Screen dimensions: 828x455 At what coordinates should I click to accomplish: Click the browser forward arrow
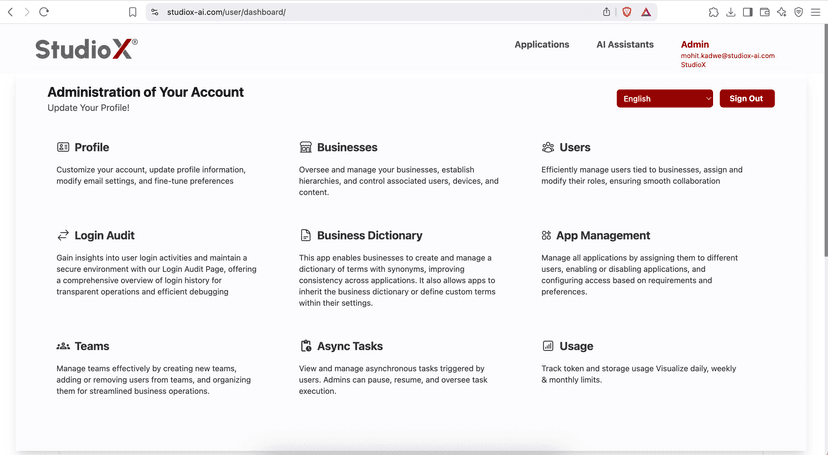click(x=26, y=12)
